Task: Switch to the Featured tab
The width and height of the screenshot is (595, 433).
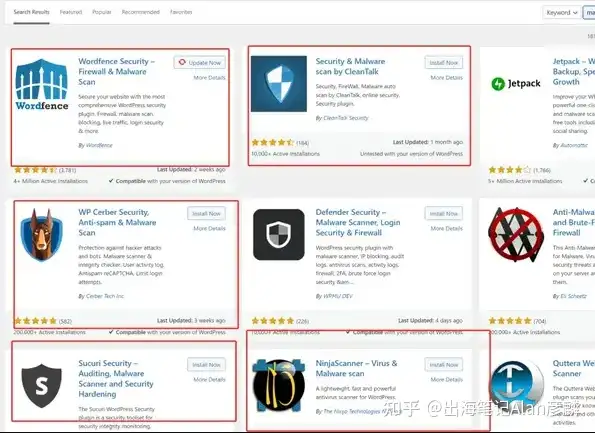Action: click(x=71, y=12)
